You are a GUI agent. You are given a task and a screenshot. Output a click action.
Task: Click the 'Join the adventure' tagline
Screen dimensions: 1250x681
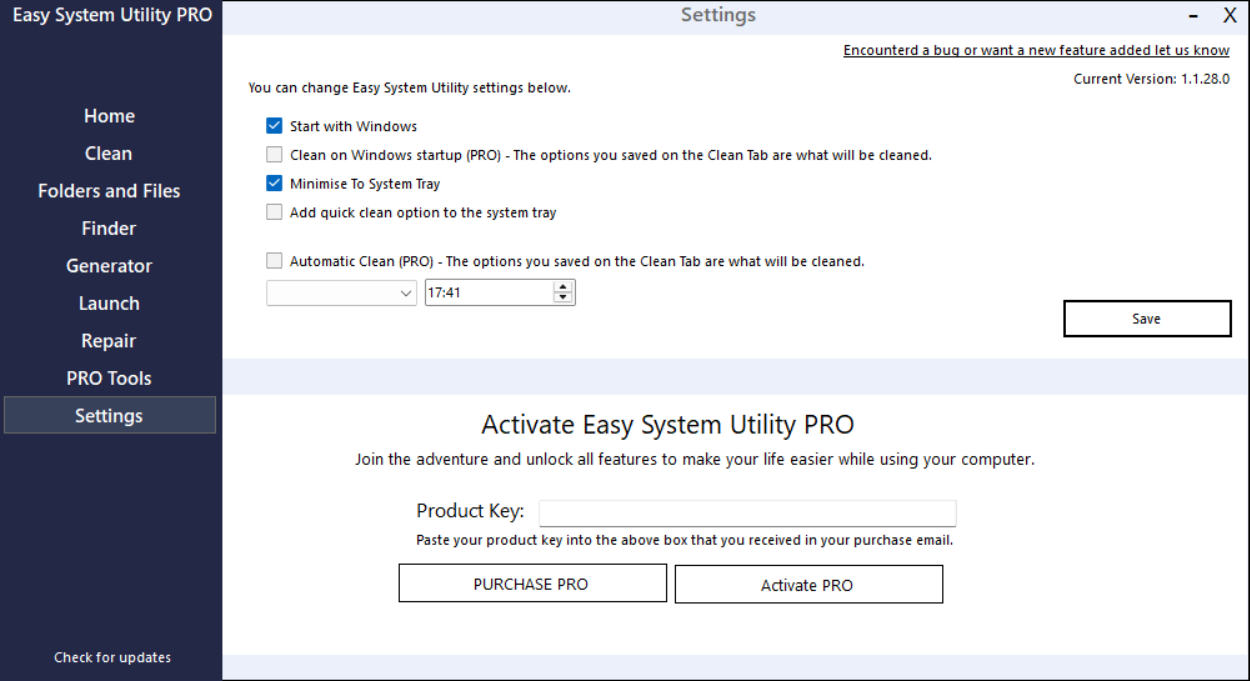(695, 460)
